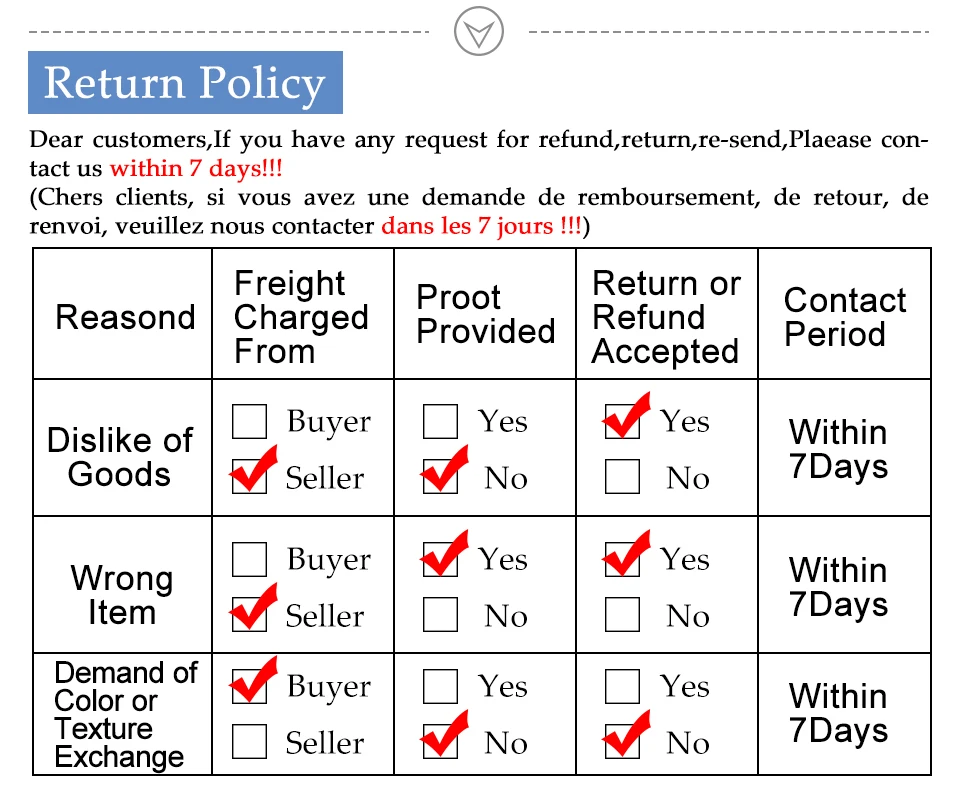Check proof Yes box for Dislike of Goods
Viewport: 960px width, 789px height.
(440, 421)
